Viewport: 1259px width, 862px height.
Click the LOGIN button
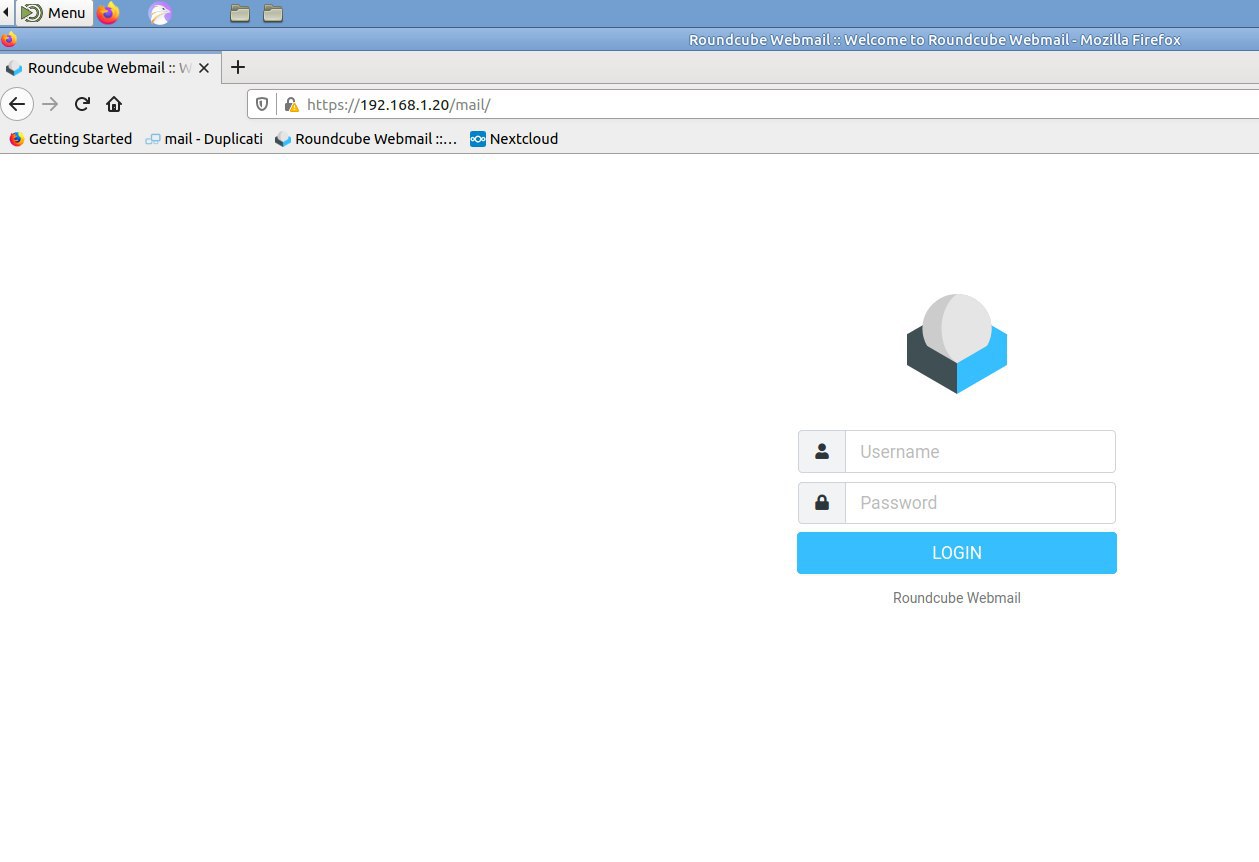[957, 553]
